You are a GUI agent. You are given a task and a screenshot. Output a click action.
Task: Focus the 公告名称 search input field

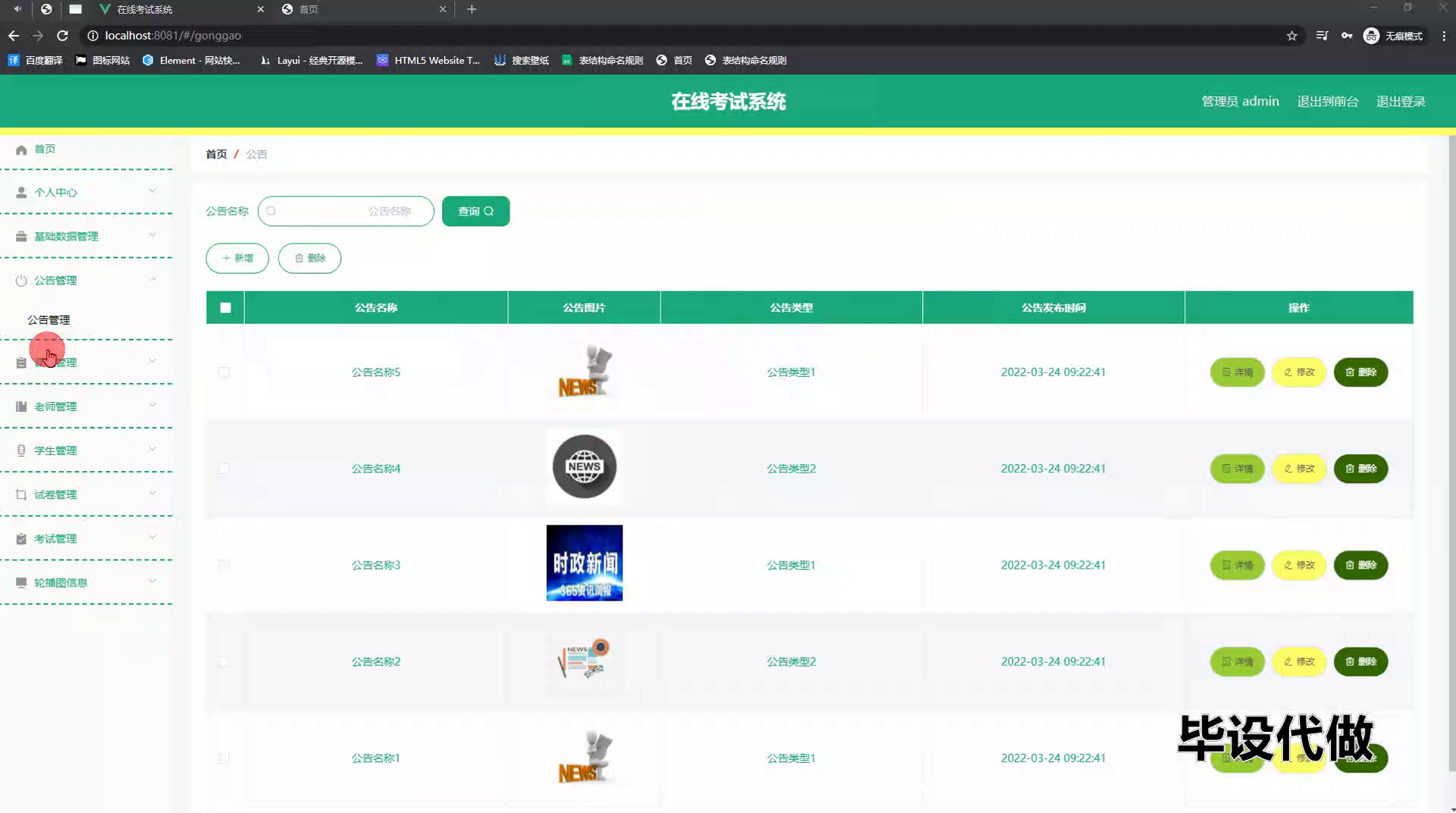pos(346,212)
